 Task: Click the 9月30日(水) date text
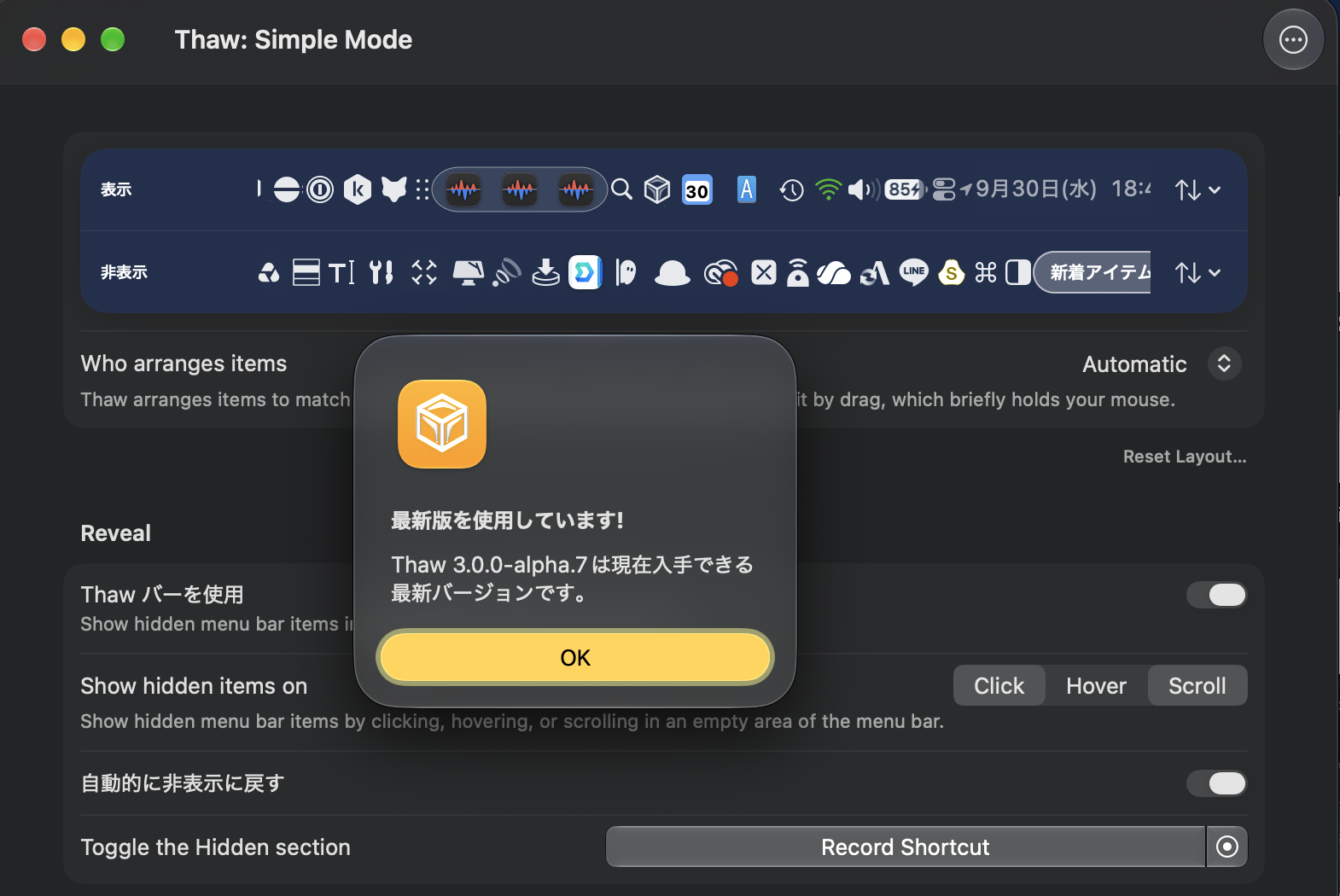click(x=1035, y=189)
